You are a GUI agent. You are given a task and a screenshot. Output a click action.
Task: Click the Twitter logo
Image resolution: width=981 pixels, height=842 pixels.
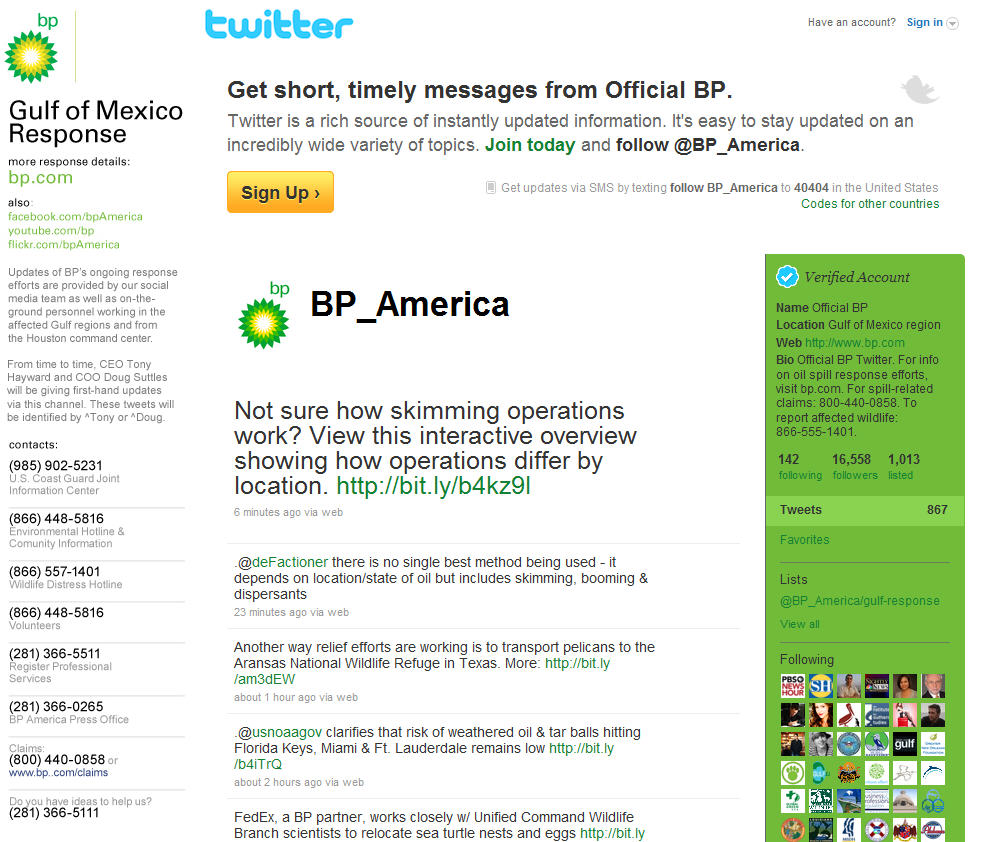point(278,25)
